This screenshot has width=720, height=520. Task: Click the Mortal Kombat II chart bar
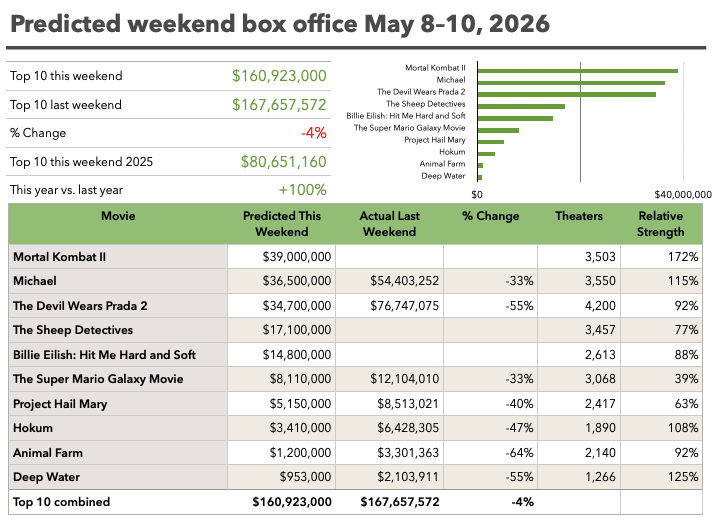(578, 71)
